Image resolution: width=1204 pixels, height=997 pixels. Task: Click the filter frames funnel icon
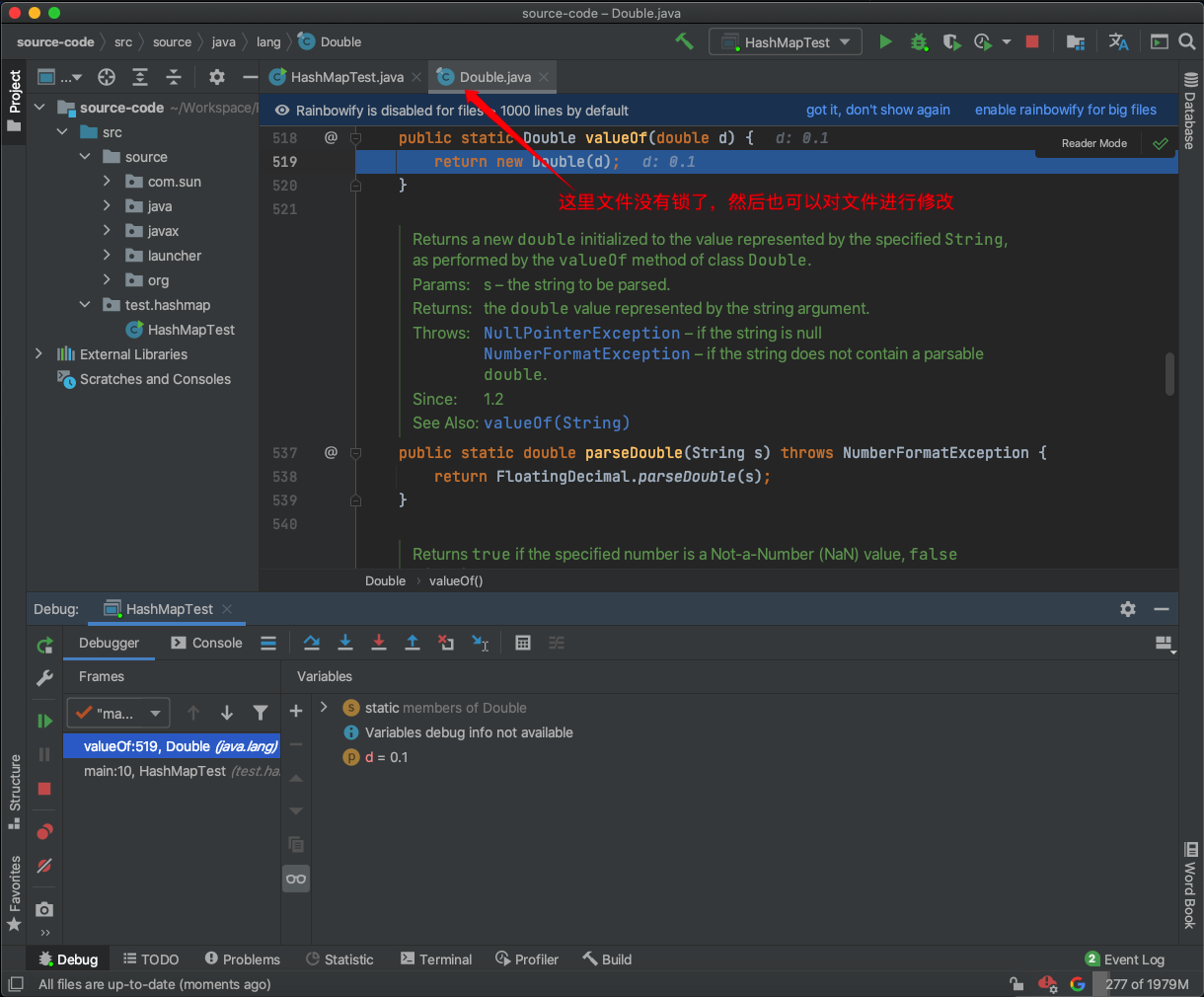click(261, 713)
